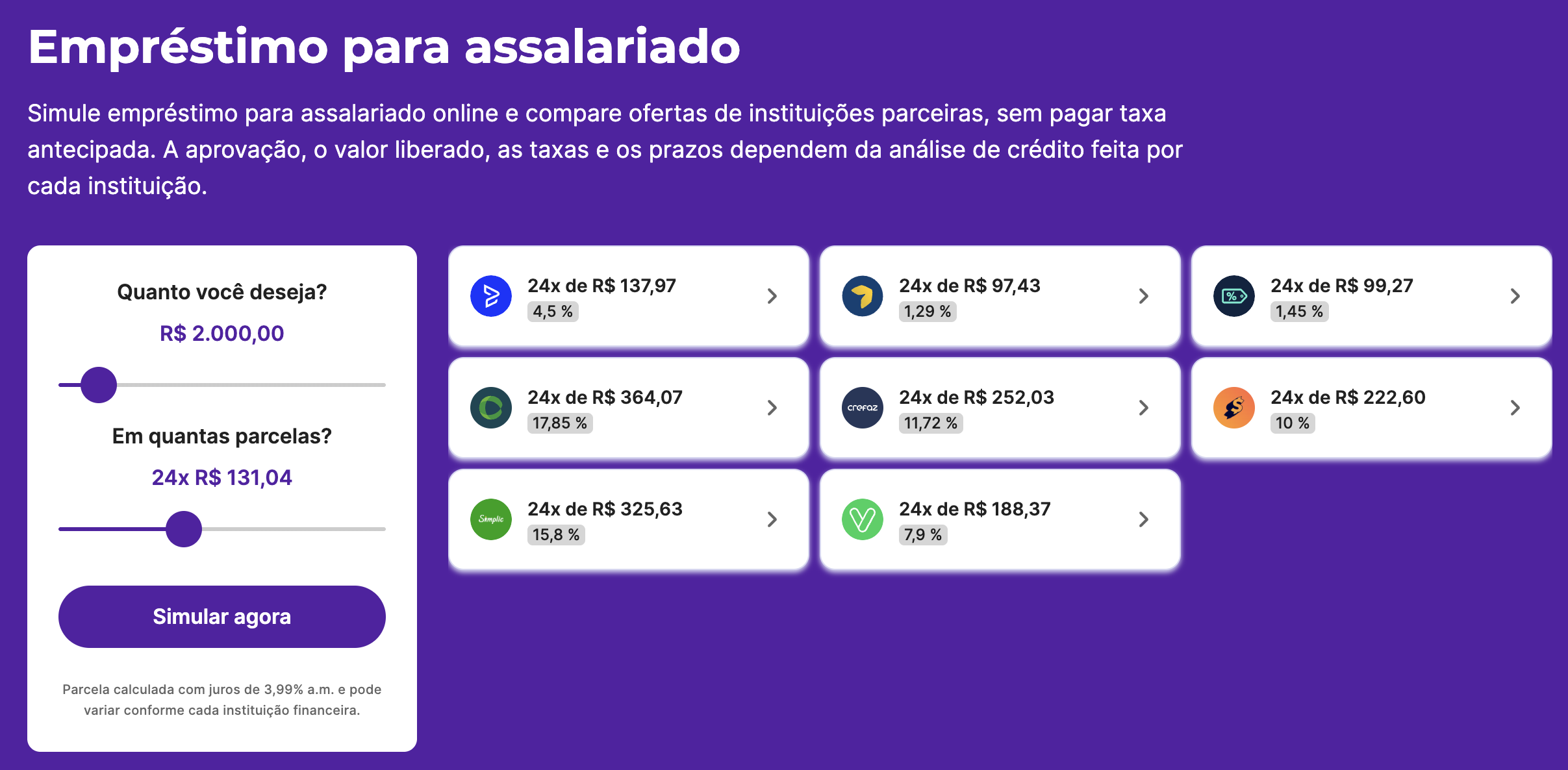This screenshot has height=770, width=1568.
Task: Expand the 24x de R$ 252,03 offer arrow
Action: point(1144,408)
